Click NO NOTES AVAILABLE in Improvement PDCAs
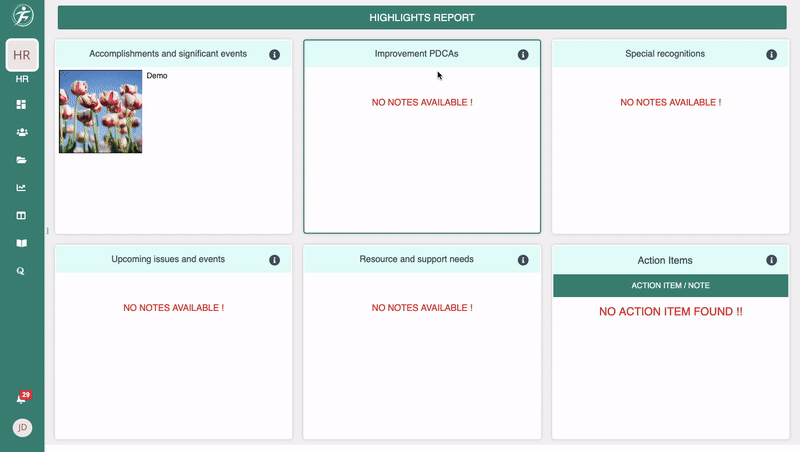The height and width of the screenshot is (452, 800). (422, 103)
